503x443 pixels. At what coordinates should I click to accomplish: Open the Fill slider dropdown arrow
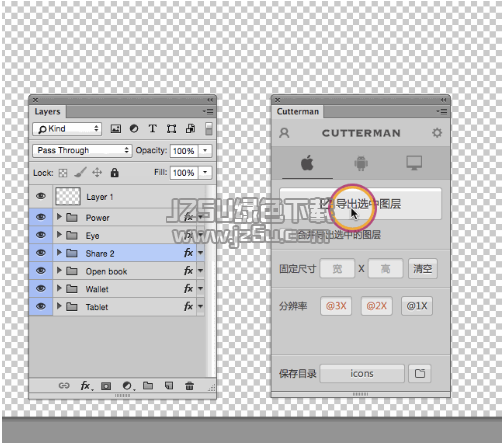[x=205, y=172]
